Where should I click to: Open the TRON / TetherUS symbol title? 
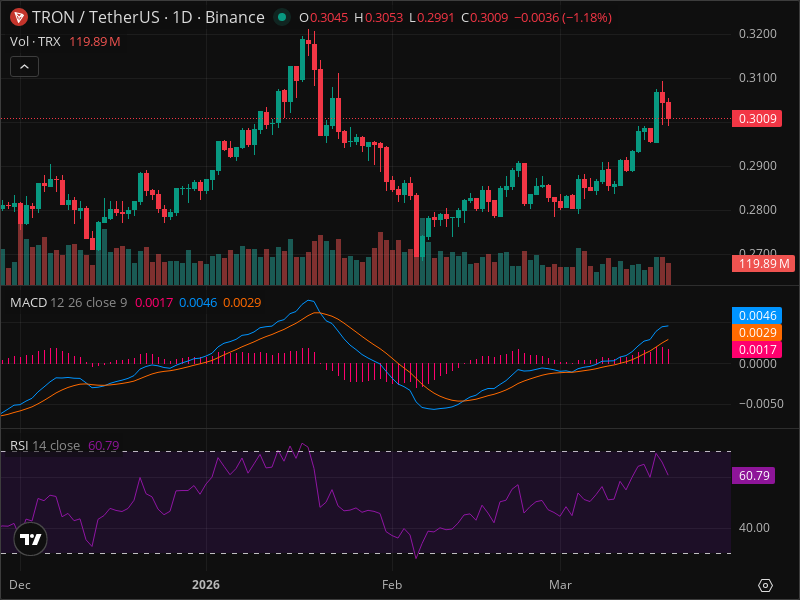148,17
